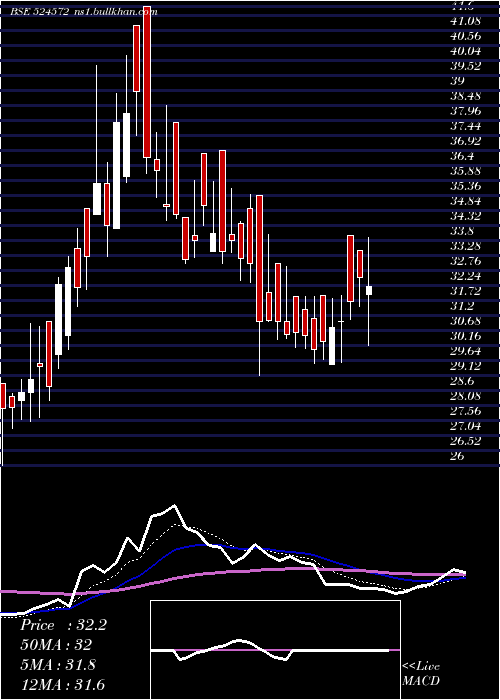Select the 34.32 price axis label
500x700 pixels.
tap(465, 216)
